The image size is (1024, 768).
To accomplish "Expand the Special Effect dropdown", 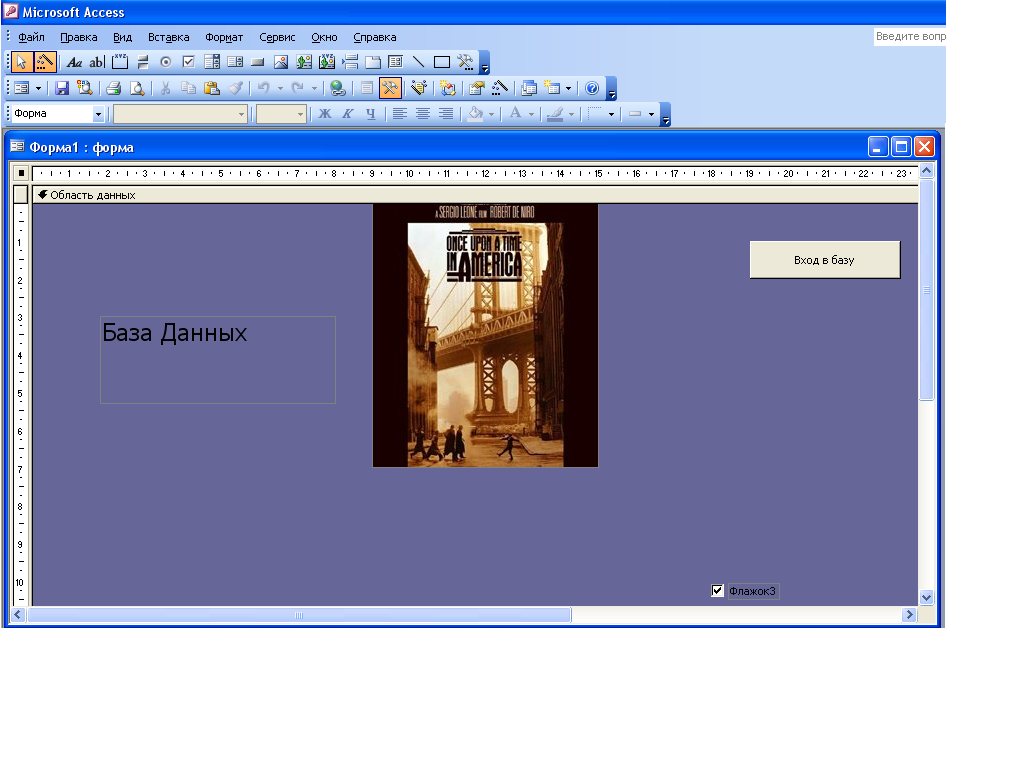I will (651, 114).
